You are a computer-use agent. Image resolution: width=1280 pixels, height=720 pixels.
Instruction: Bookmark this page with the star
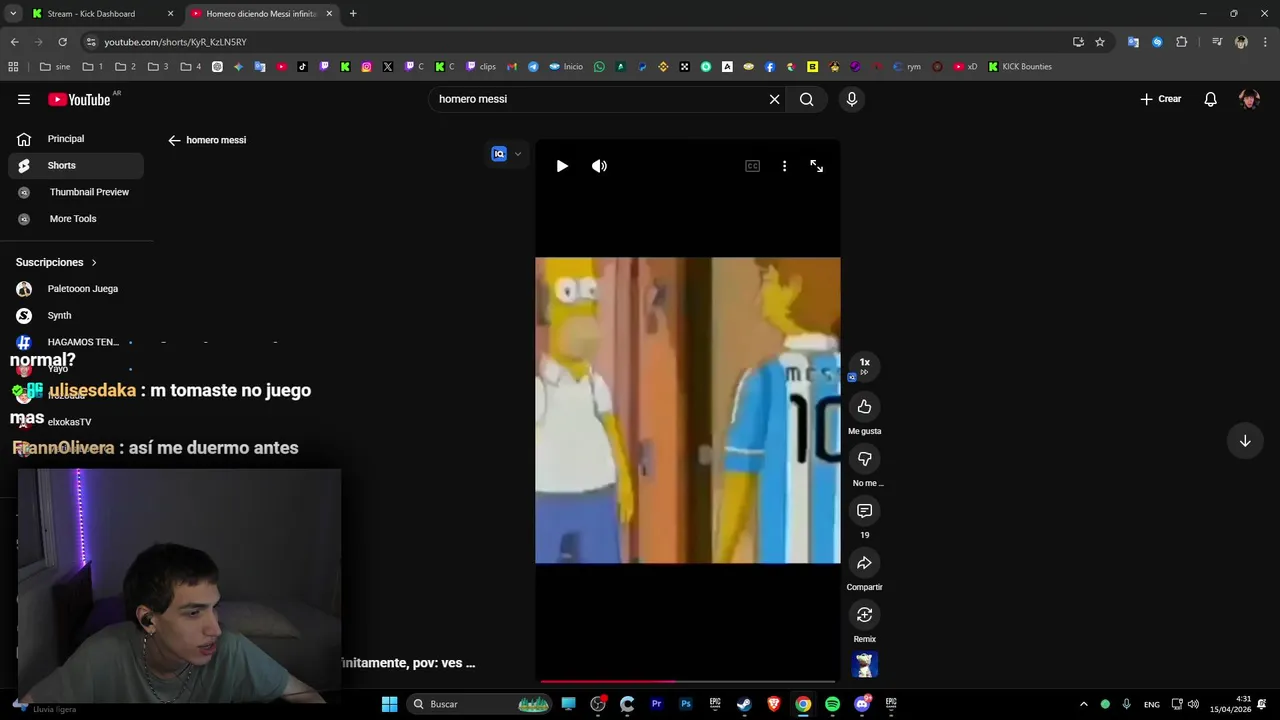1100,42
